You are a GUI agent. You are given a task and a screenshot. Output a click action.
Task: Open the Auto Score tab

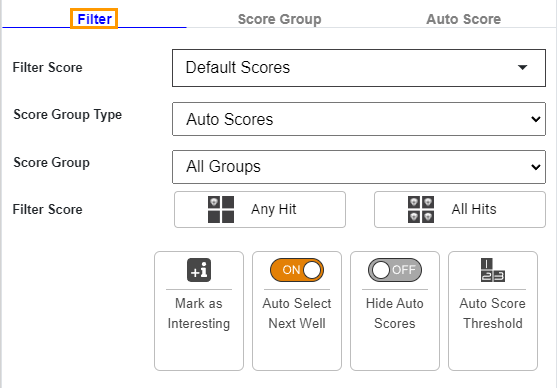coord(464,19)
